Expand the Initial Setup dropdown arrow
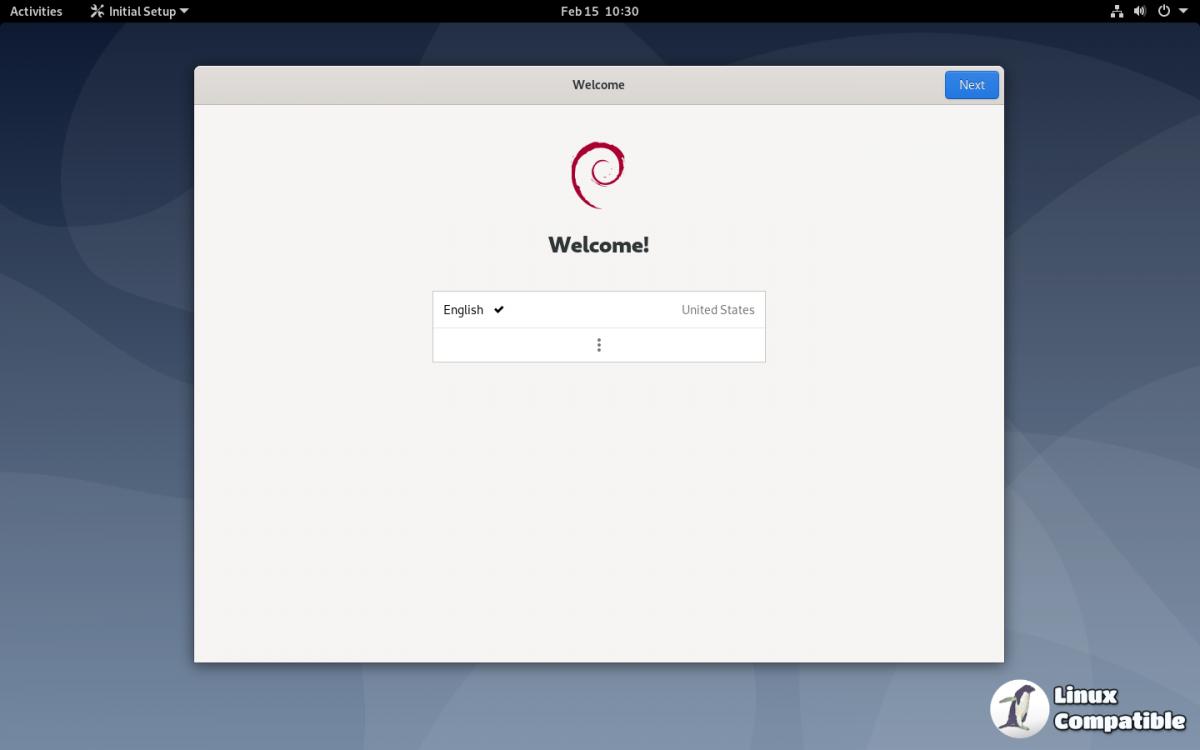Viewport: 1200px width, 750px height. click(x=184, y=12)
